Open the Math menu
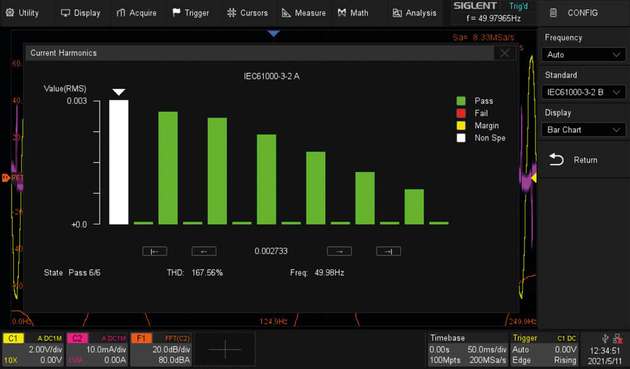The height and width of the screenshot is (369, 630). pyautogui.click(x=353, y=13)
